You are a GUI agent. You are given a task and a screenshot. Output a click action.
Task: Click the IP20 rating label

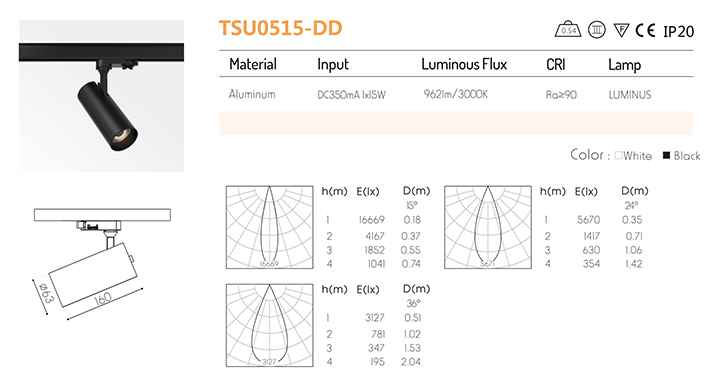point(679,31)
